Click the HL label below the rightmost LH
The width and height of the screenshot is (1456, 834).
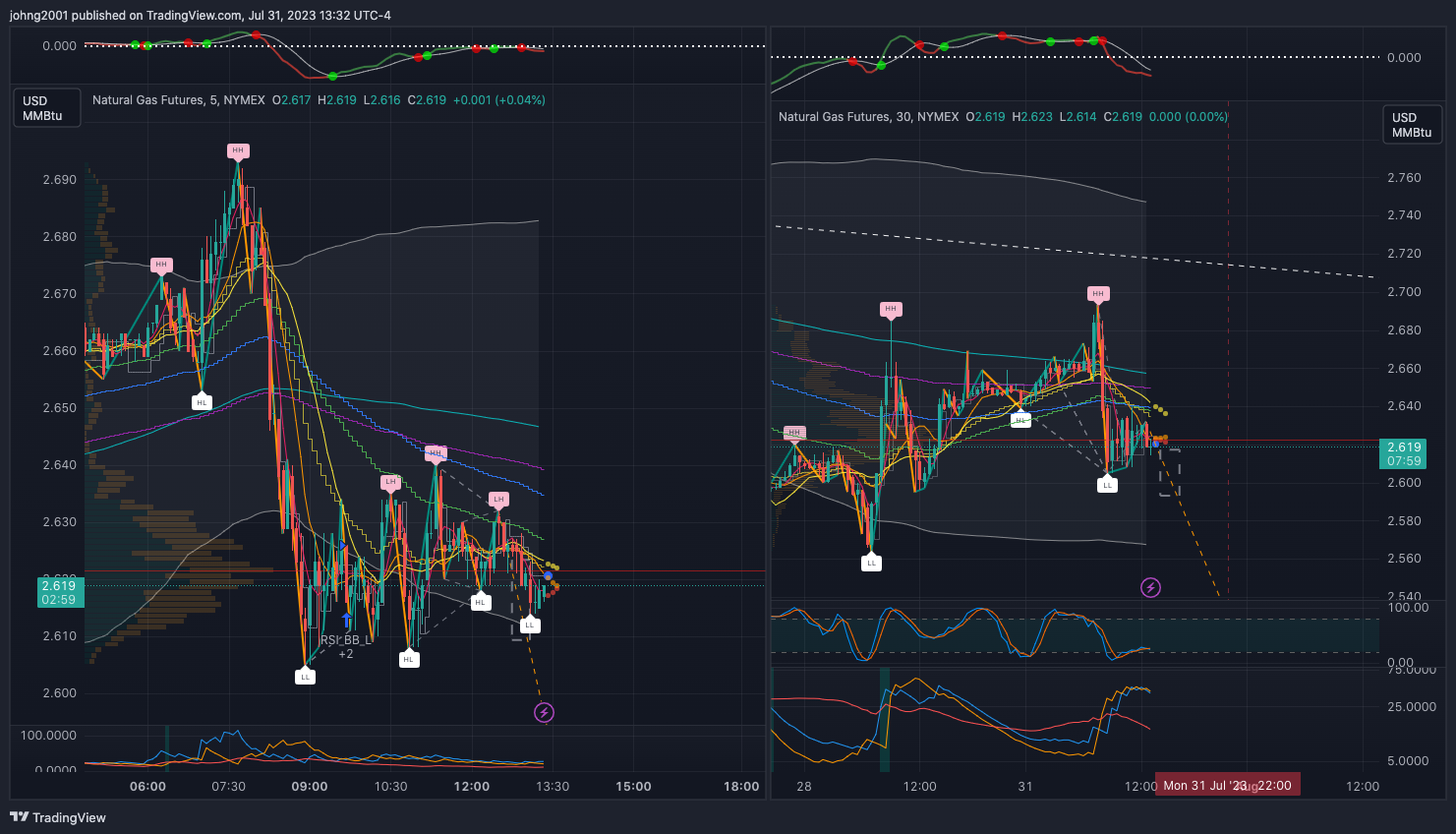(480, 602)
